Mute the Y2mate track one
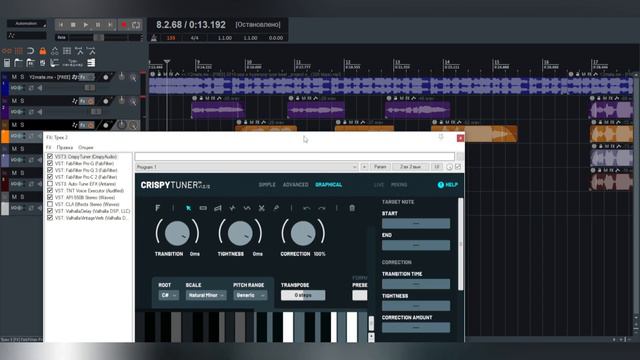640x360 pixels. tap(14, 77)
